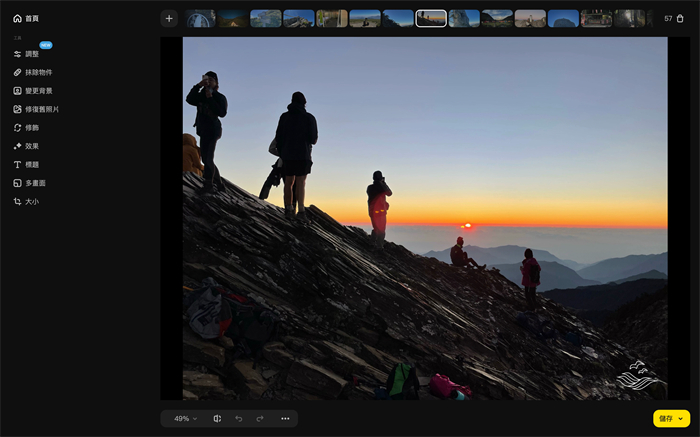Toggle the before/after compare view
700x437 pixels.
coord(217,418)
